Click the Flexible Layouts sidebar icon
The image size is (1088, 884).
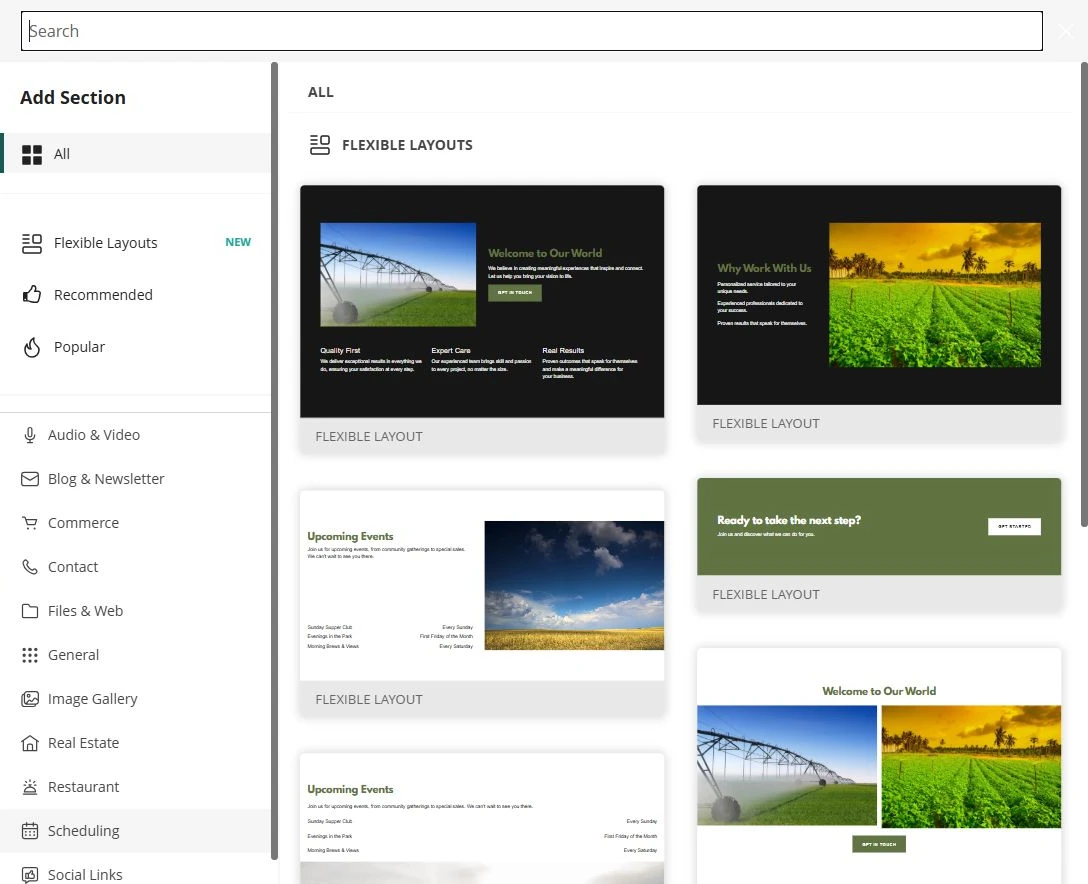(32, 243)
